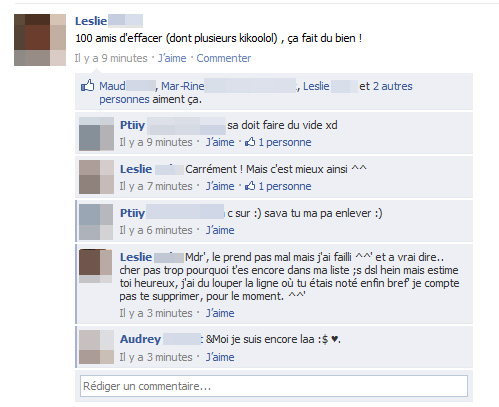Click thumbs-up icon on Ptiiy's 9-minute comment
Image resolution: width=499 pixels, height=407 pixels.
coord(250,142)
